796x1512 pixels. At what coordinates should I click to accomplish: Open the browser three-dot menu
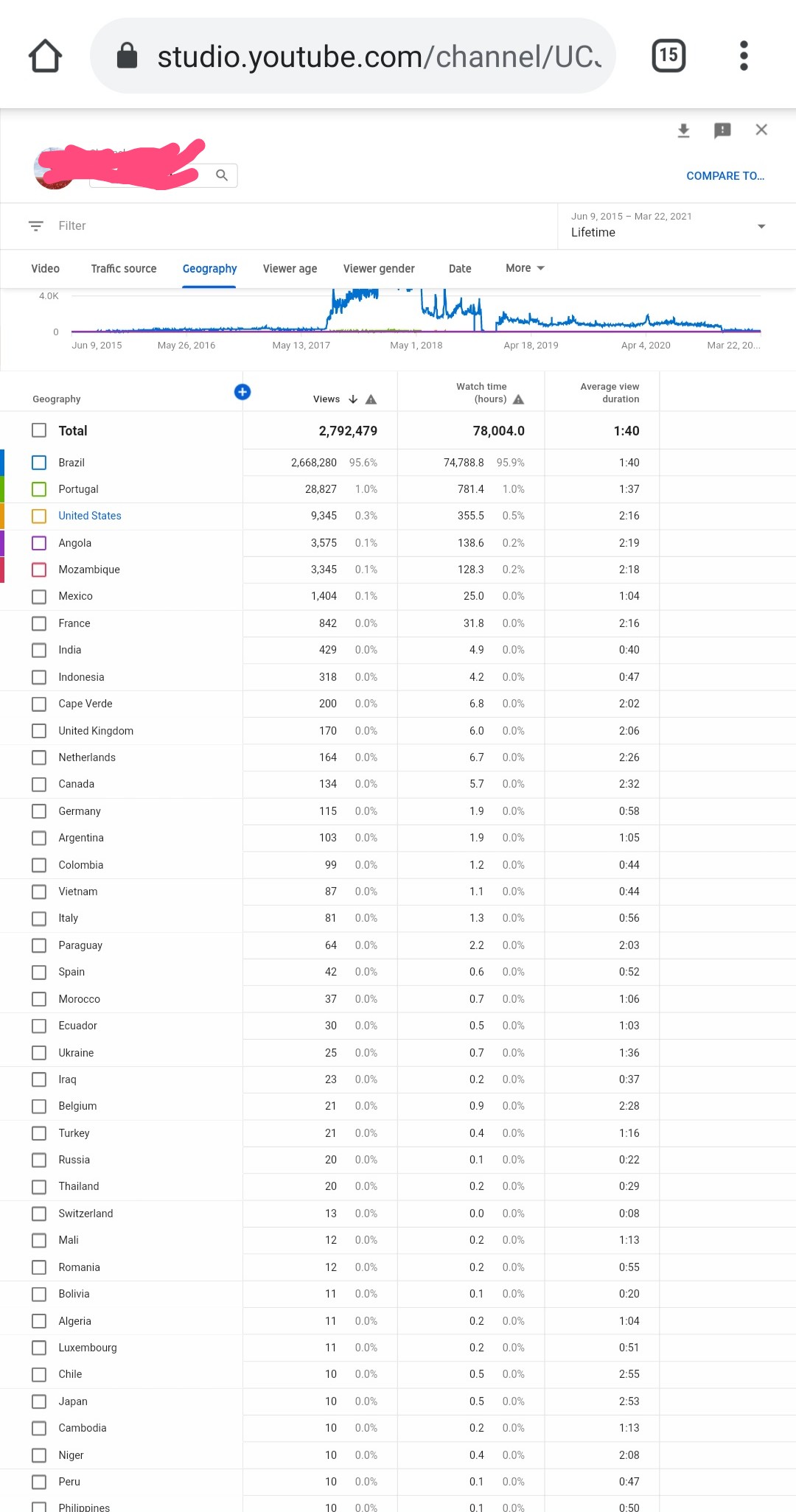[744, 56]
